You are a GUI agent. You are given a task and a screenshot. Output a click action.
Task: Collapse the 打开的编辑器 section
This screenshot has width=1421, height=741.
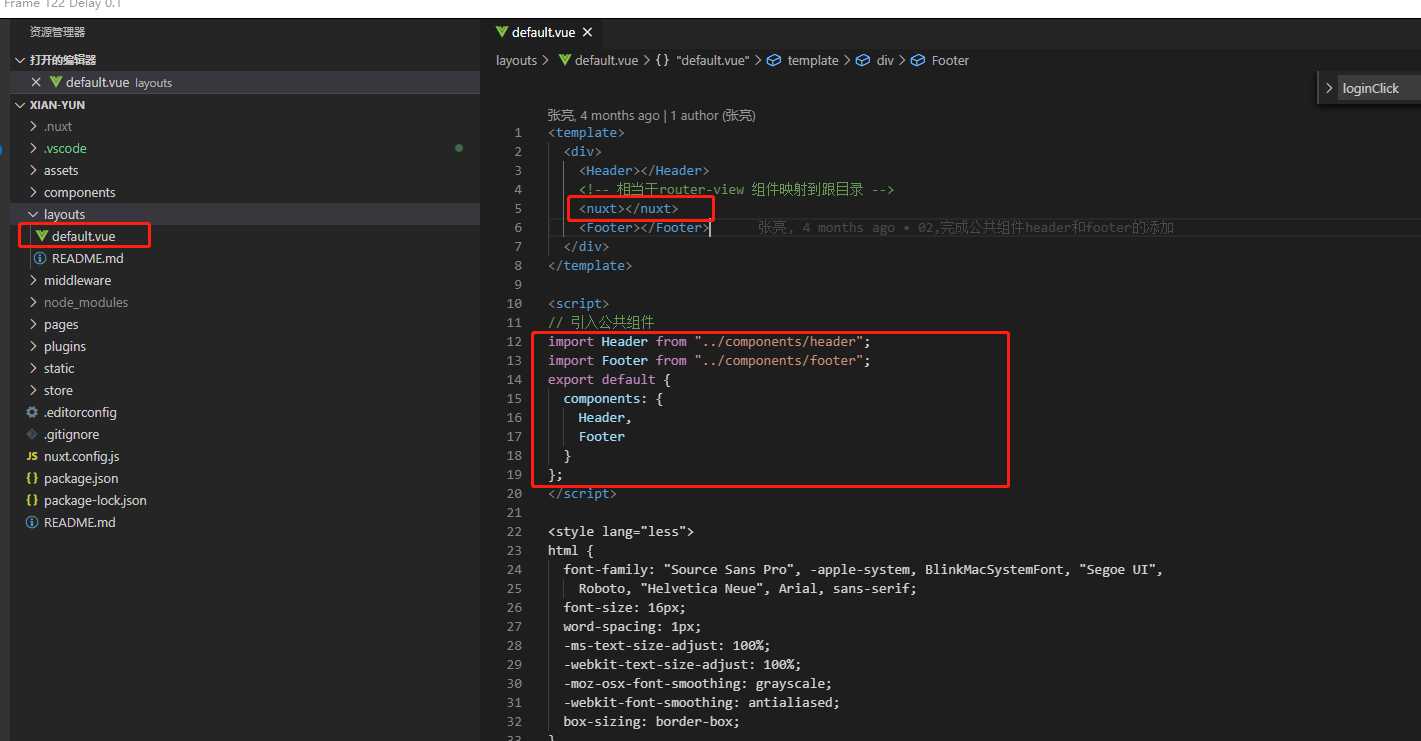coord(20,60)
